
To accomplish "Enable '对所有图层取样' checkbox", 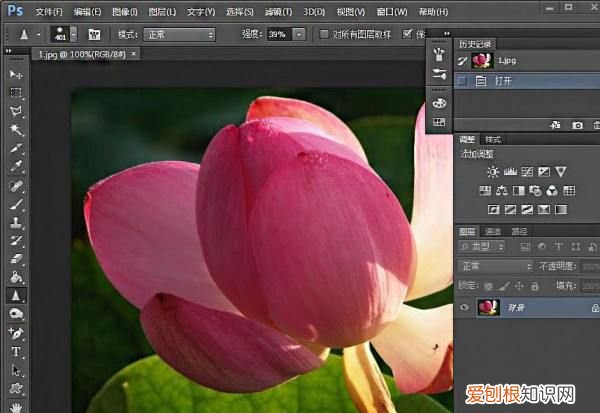I will 324,34.
